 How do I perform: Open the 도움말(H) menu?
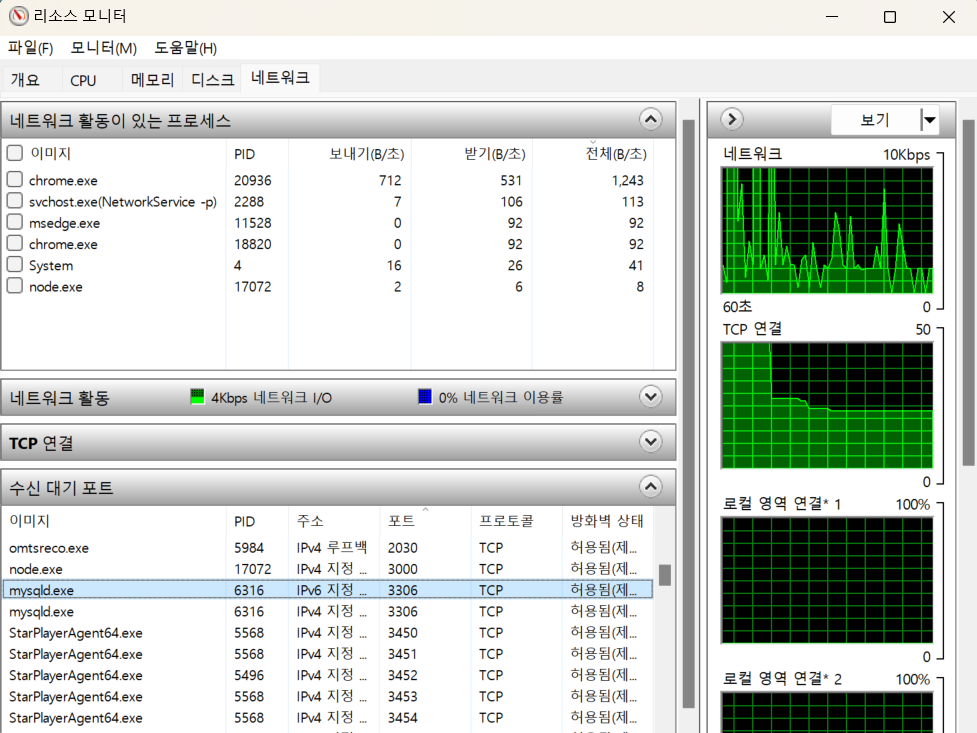(x=186, y=47)
